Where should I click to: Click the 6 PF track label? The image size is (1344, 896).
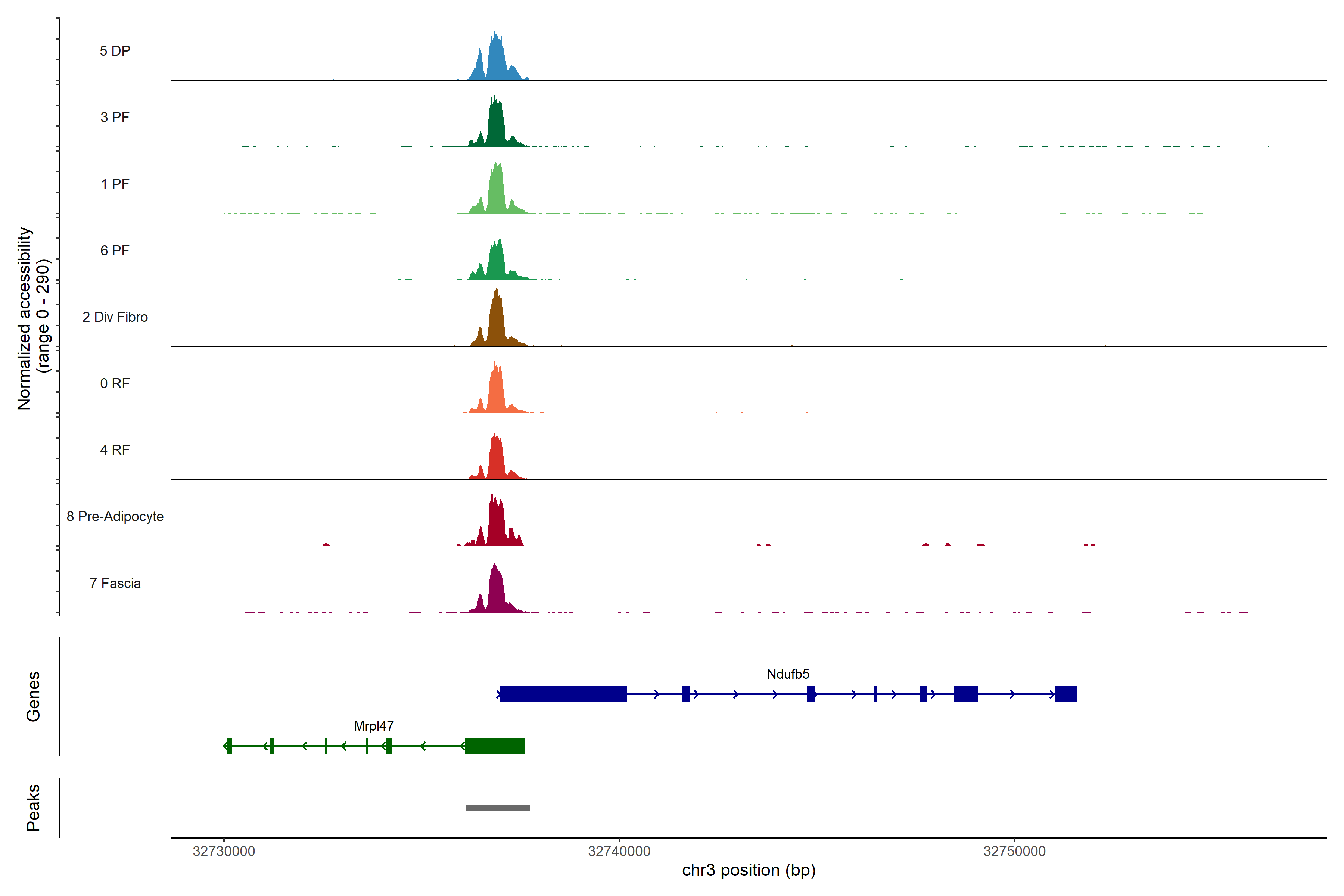[115, 251]
